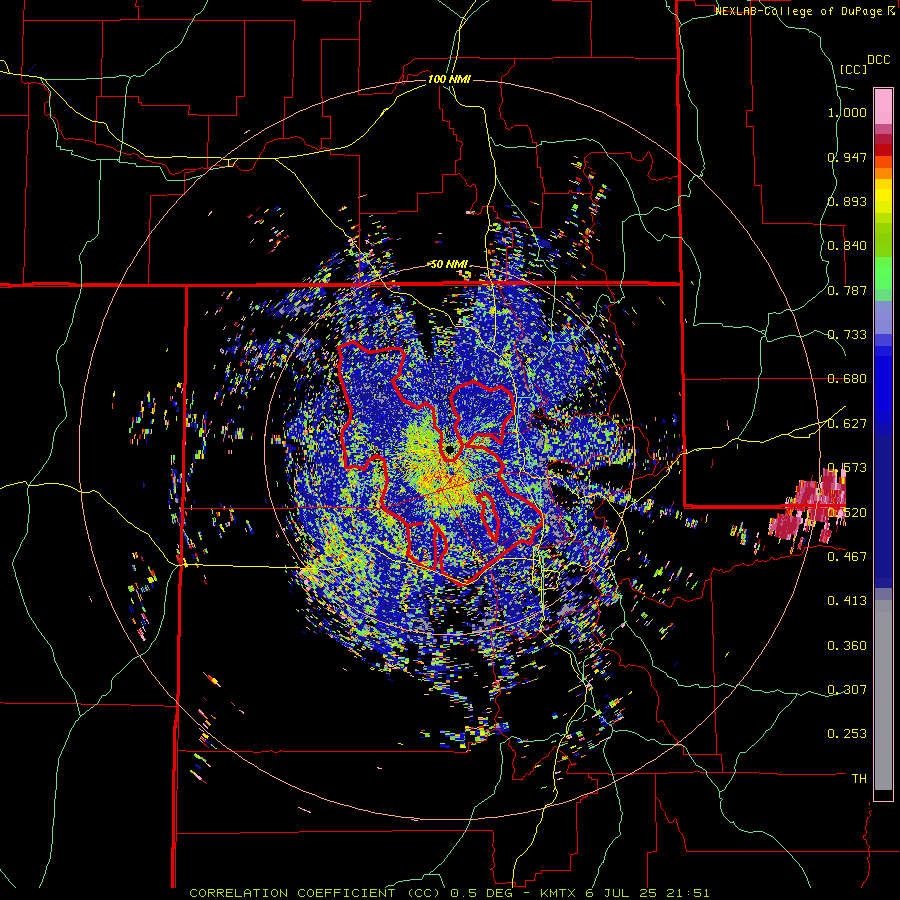Click the 100 NMI range ring label
900x900 pixels.
[x=449, y=79]
